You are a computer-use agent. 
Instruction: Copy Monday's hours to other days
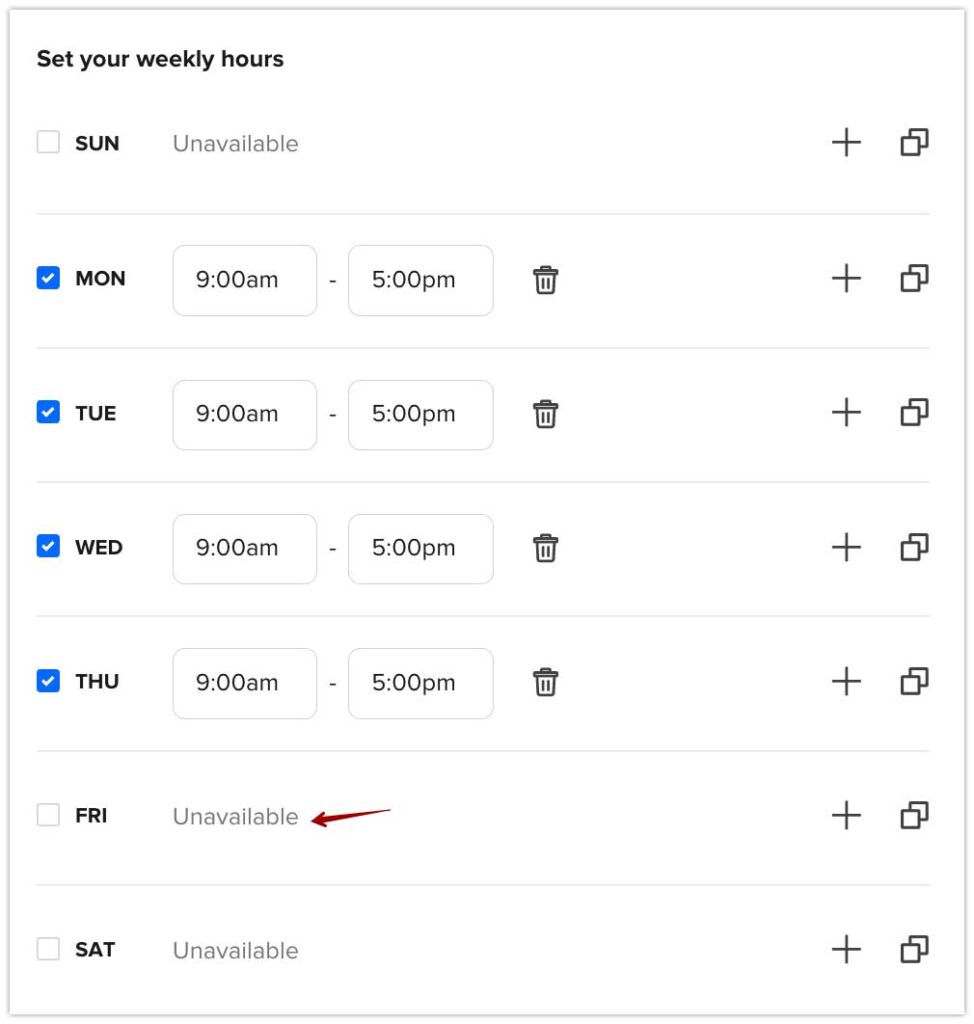tap(915, 278)
